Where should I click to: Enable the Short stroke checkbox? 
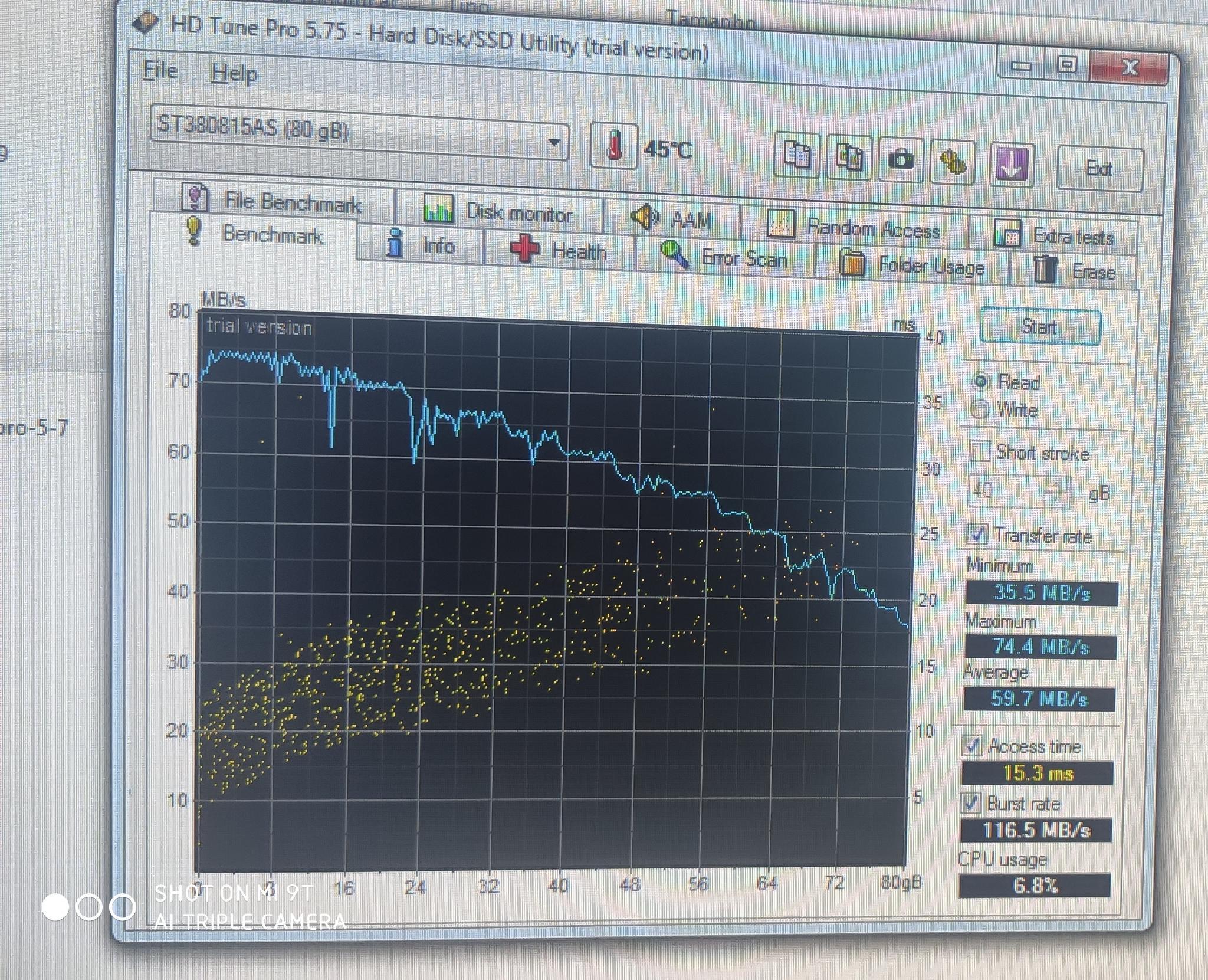click(x=979, y=451)
